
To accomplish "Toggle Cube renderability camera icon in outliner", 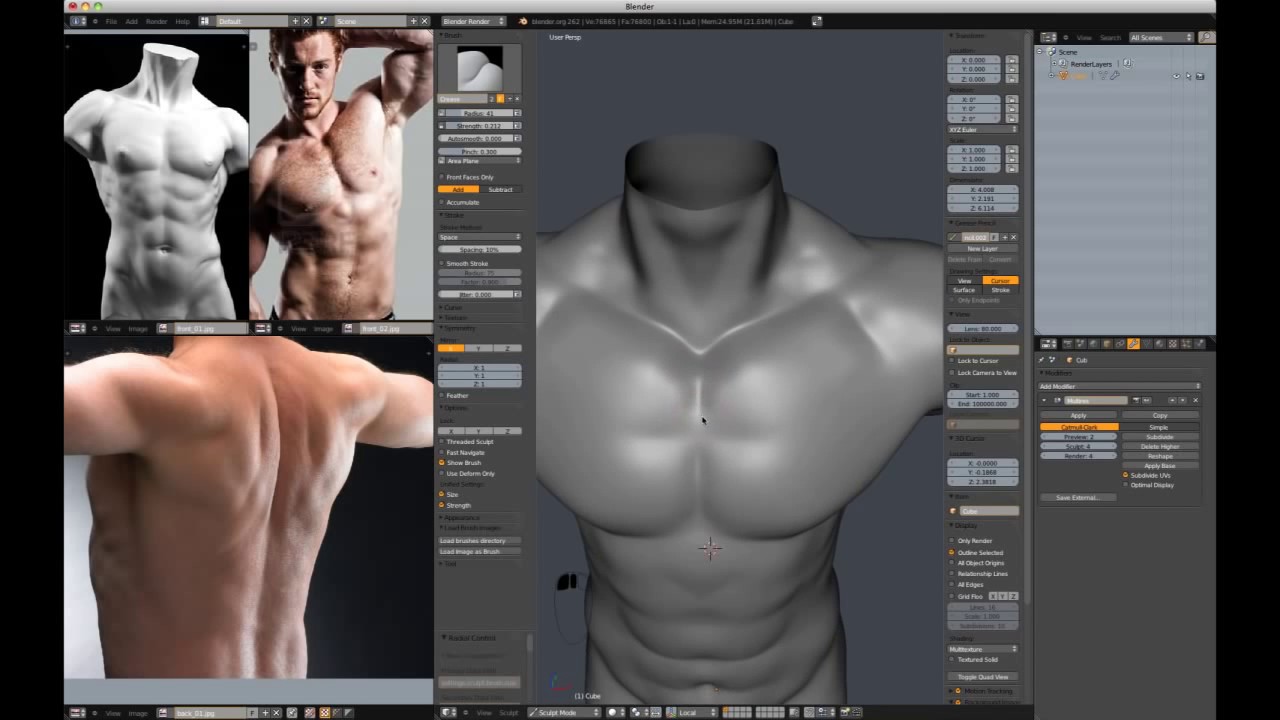I will tap(1200, 76).
